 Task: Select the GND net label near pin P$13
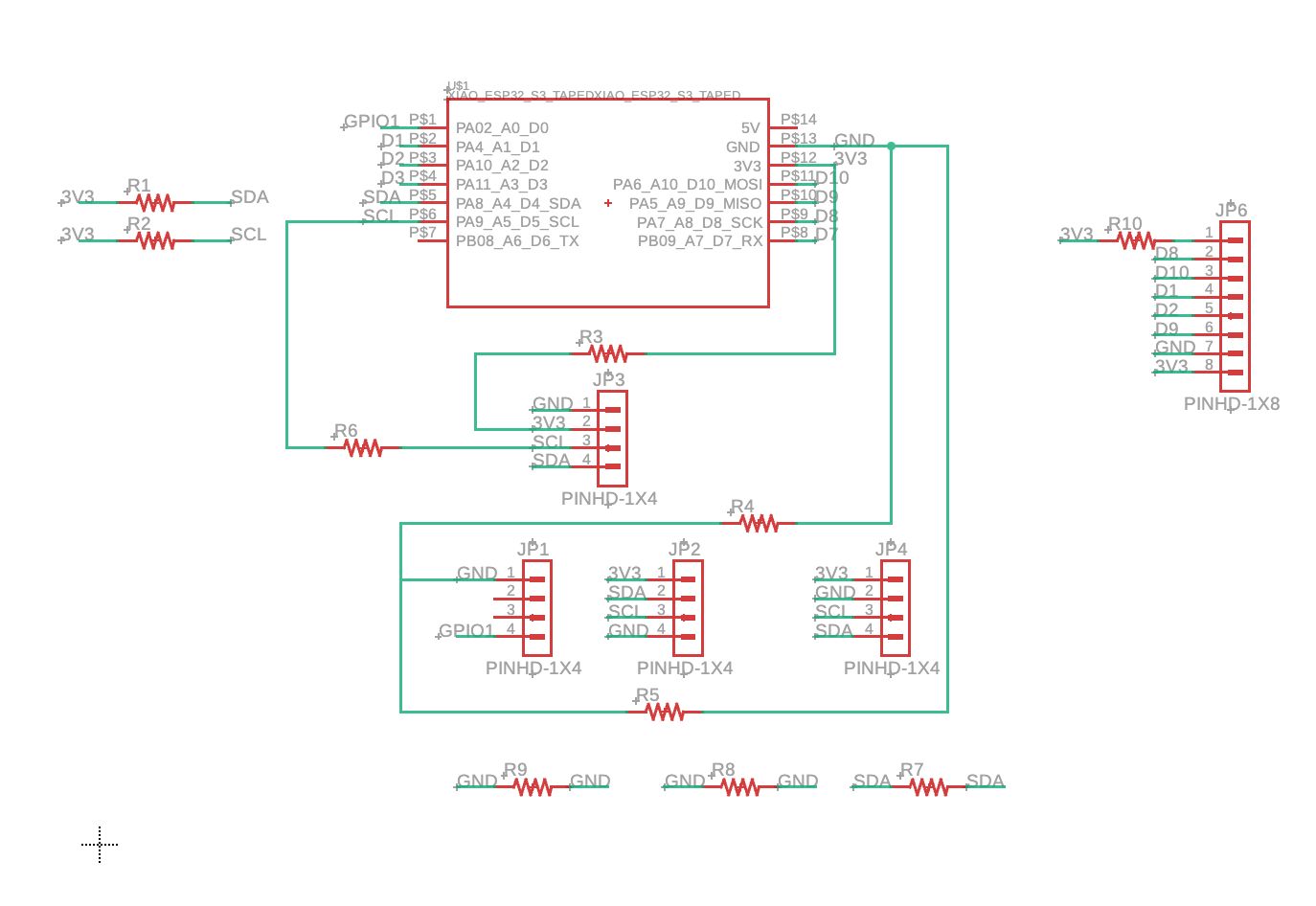853,140
